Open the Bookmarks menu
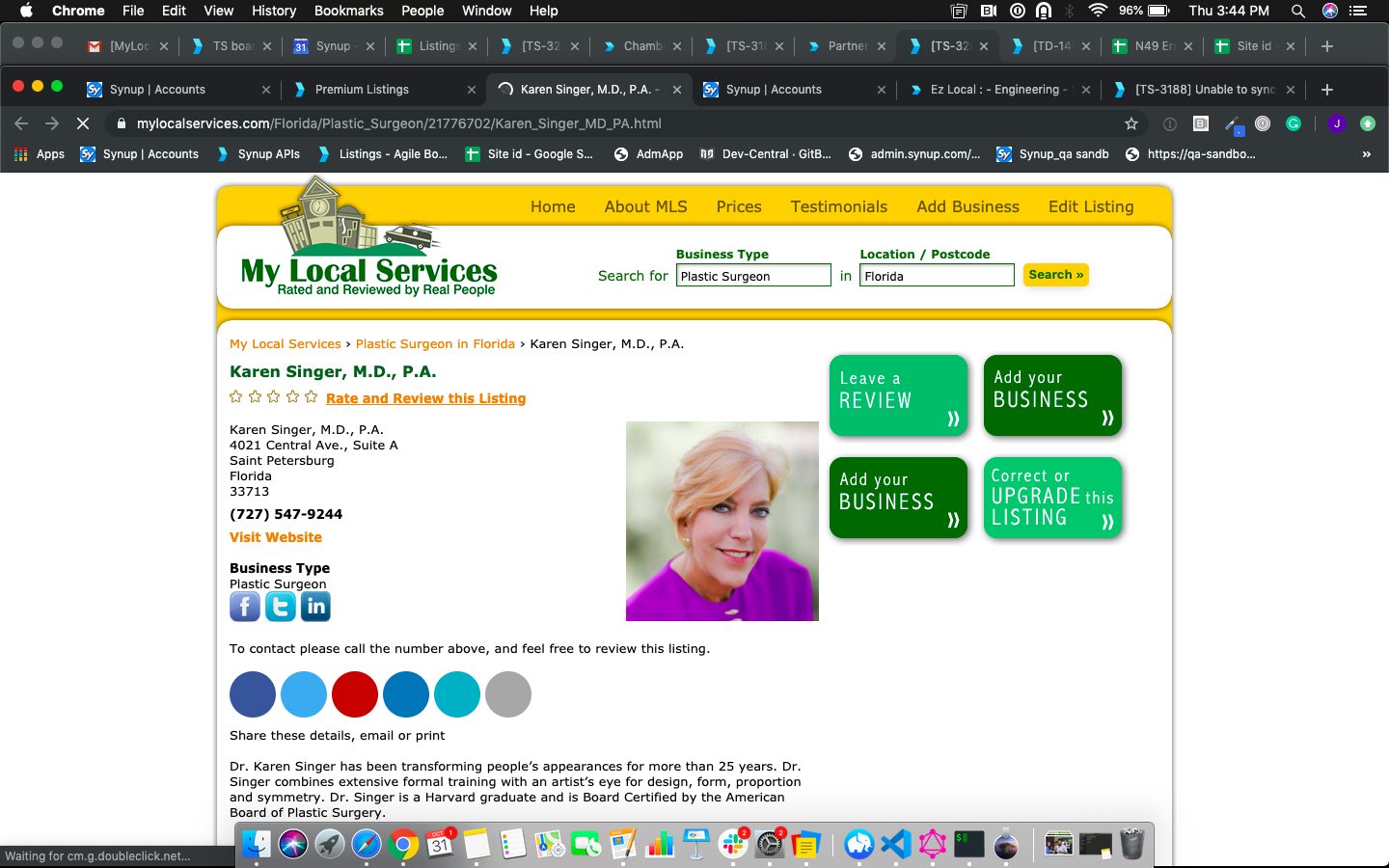The width and height of the screenshot is (1389, 868). pyautogui.click(x=348, y=11)
